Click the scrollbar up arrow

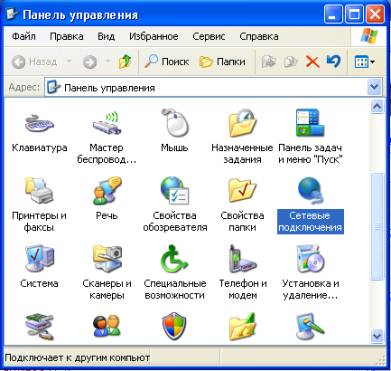[x=377, y=106]
